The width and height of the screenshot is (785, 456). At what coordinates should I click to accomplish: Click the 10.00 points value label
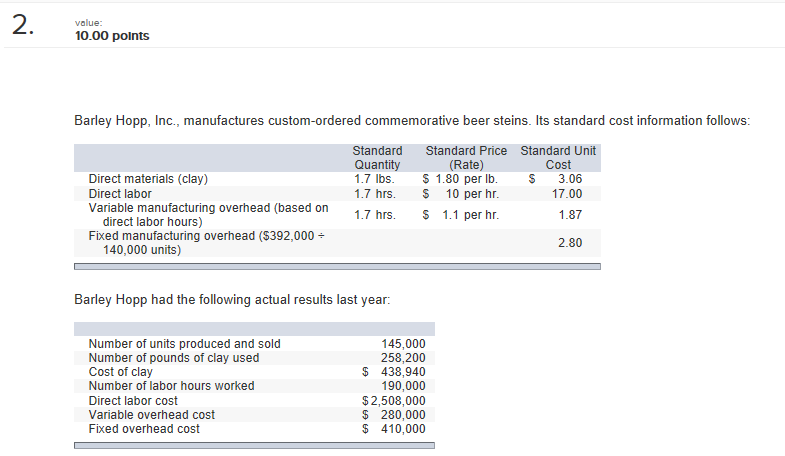[x=112, y=36]
